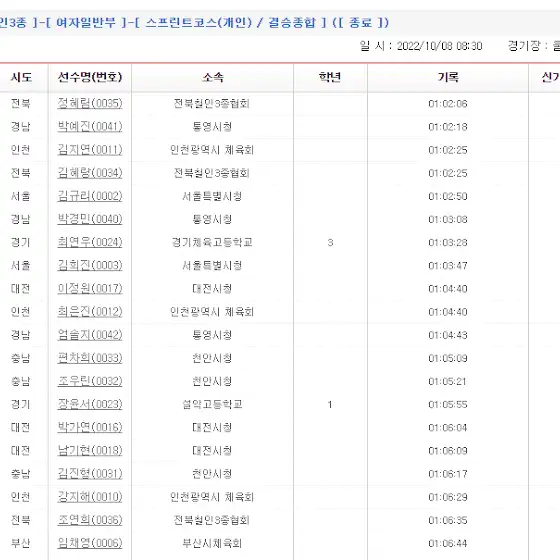The image size is (560, 560).
Task: Open athlete link 박예진(0041)
Action: tap(90, 126)
